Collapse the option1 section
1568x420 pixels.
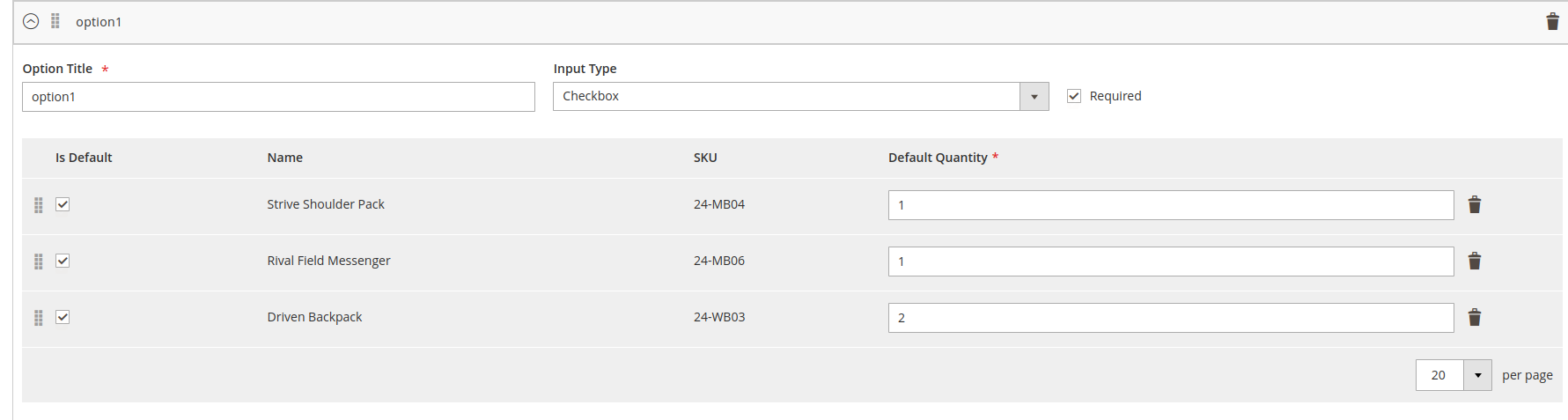(31, 22)
